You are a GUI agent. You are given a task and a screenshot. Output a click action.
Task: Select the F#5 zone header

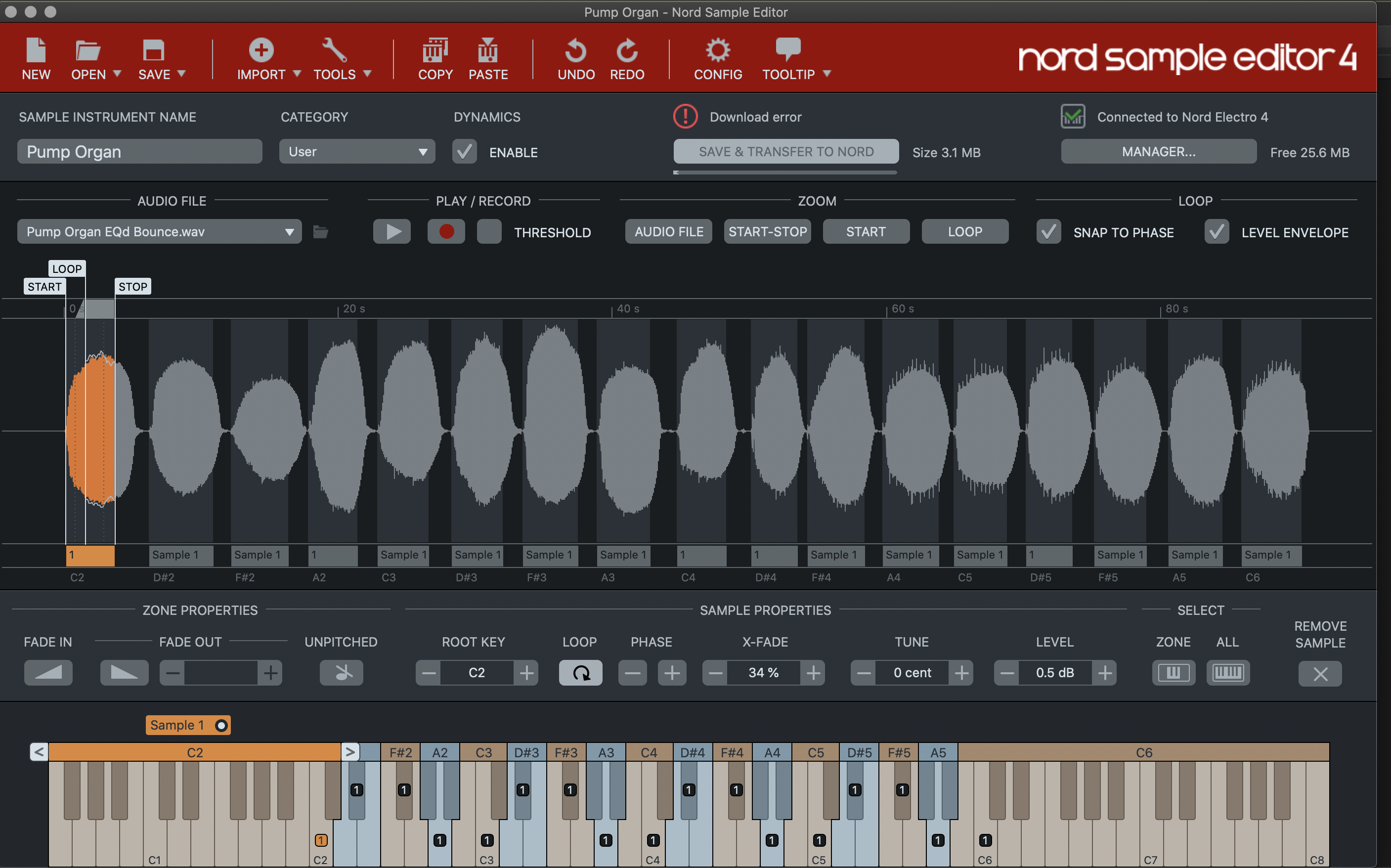pyautogui.click(x=899, y=752)
